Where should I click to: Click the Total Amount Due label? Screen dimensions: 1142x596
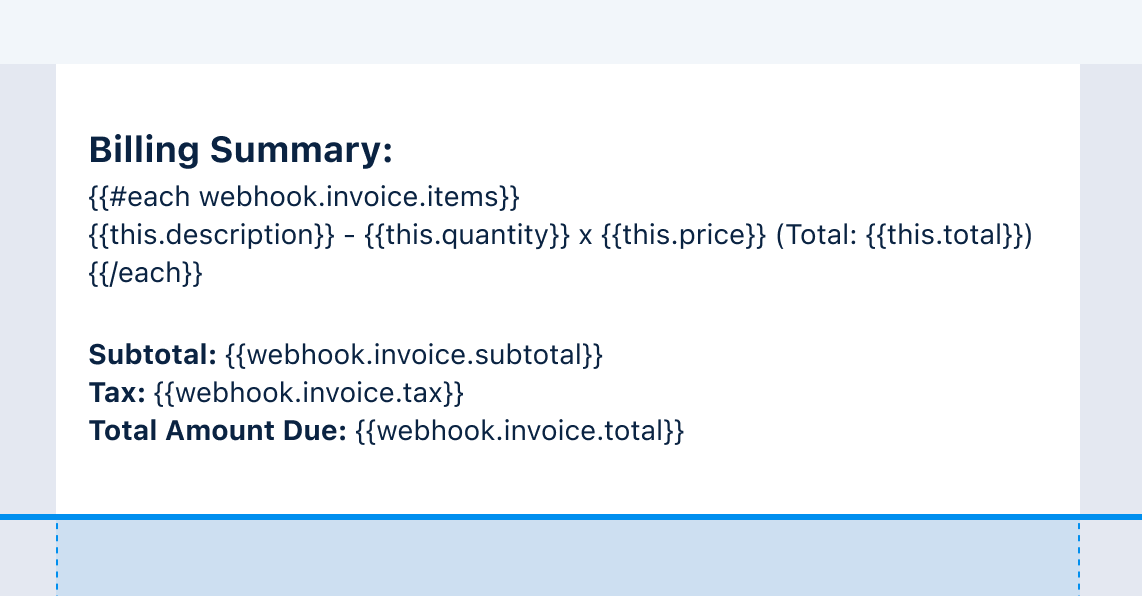coord(217,431)
